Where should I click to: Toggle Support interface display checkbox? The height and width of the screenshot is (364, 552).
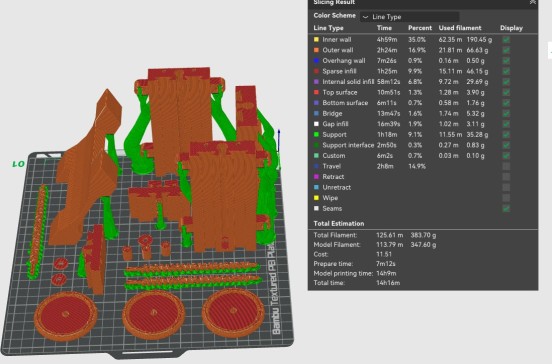pyautogui.click(x=506, y=145)
